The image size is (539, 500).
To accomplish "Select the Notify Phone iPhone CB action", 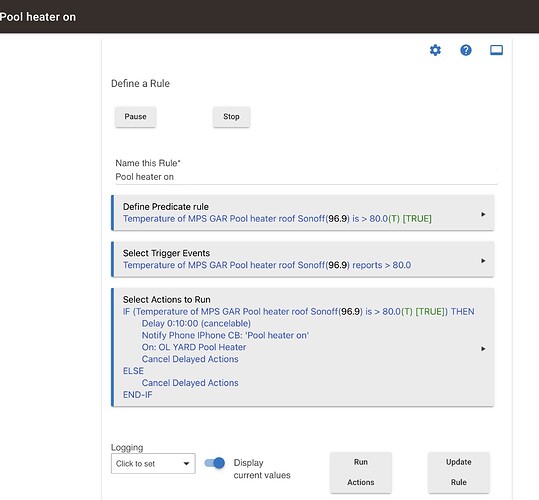I will click(225, 335).
